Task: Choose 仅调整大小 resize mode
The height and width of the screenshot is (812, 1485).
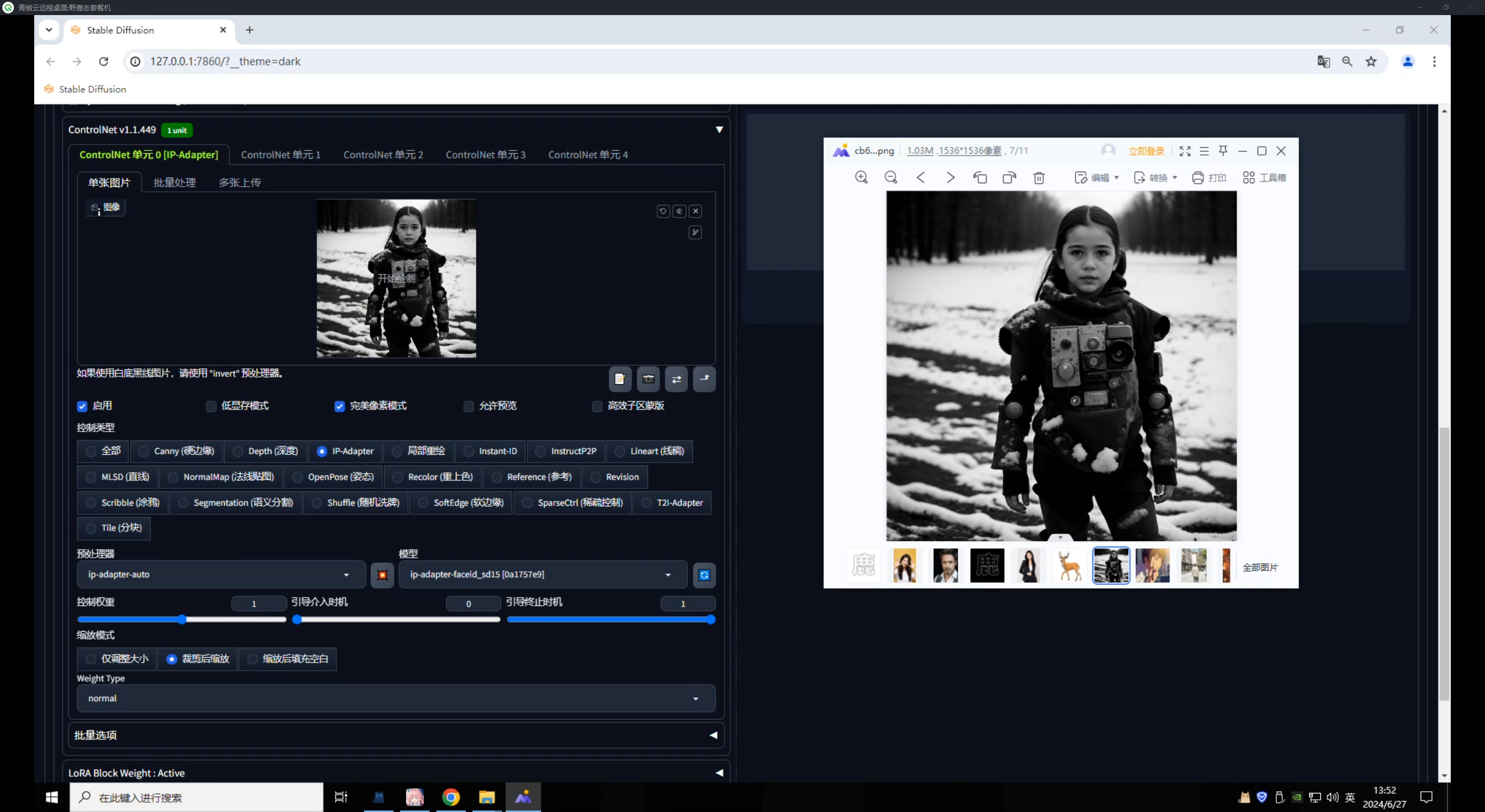Action: (117, 659)
